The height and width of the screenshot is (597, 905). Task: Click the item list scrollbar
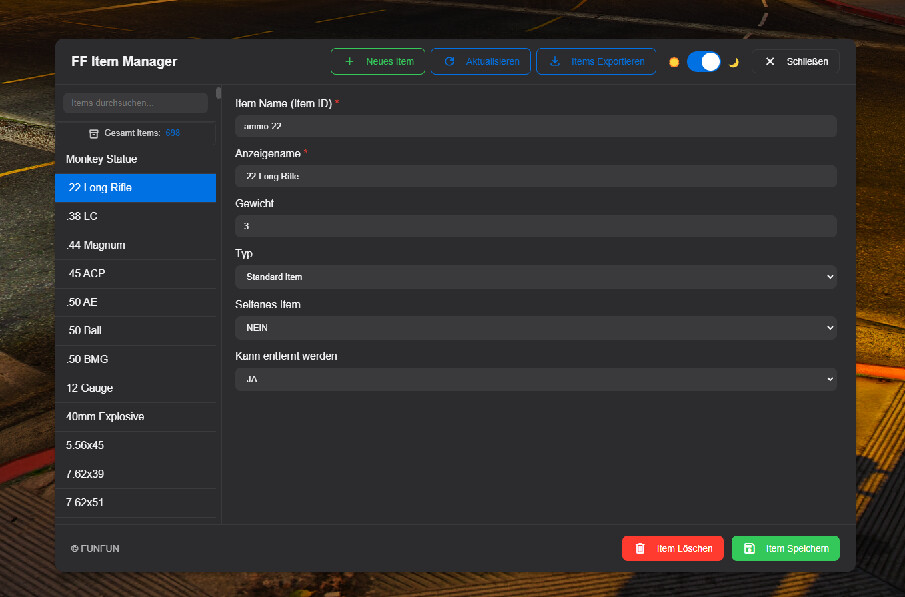click(219, 94)
